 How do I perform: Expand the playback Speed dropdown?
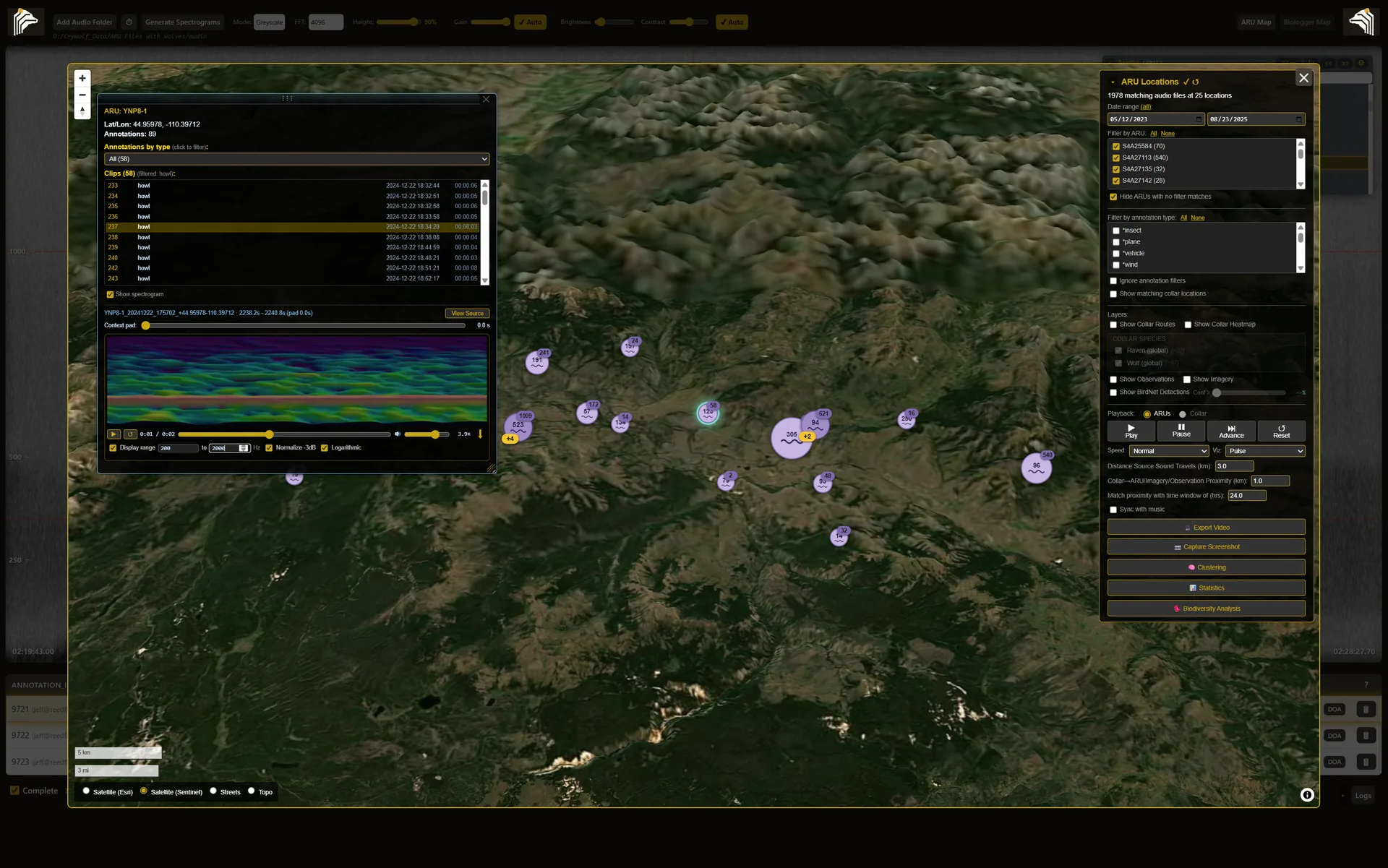point(1169,451)
